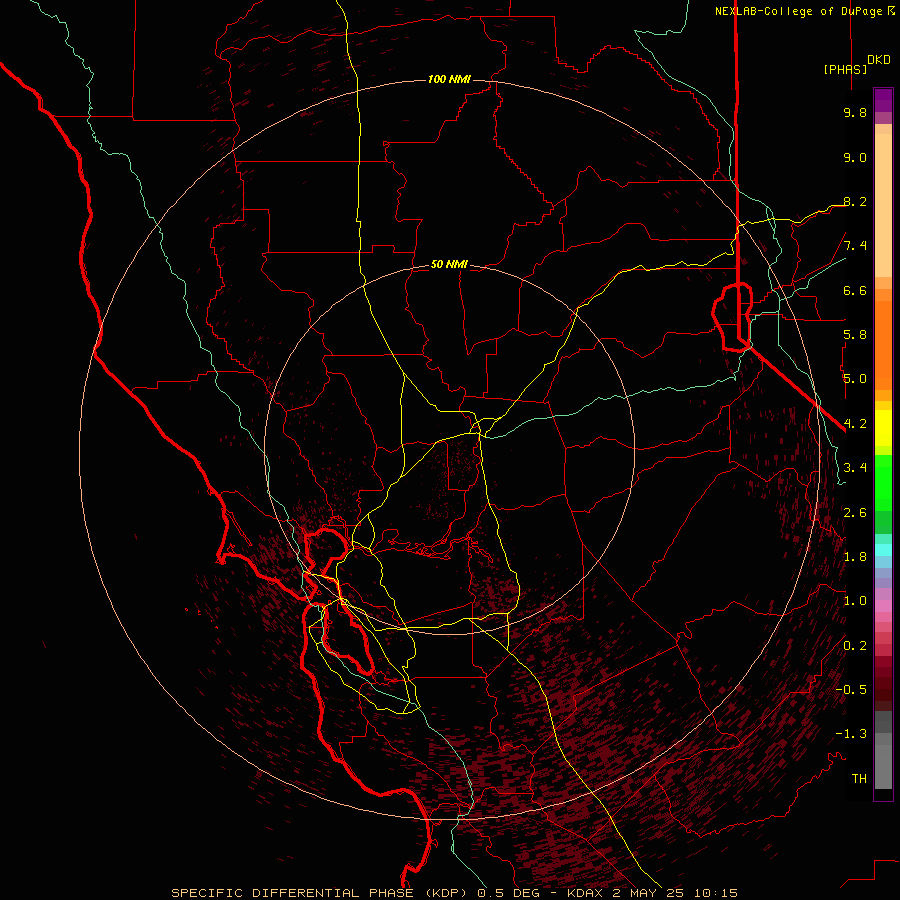Click the [PHAS] legend unit label

[845, 69]
